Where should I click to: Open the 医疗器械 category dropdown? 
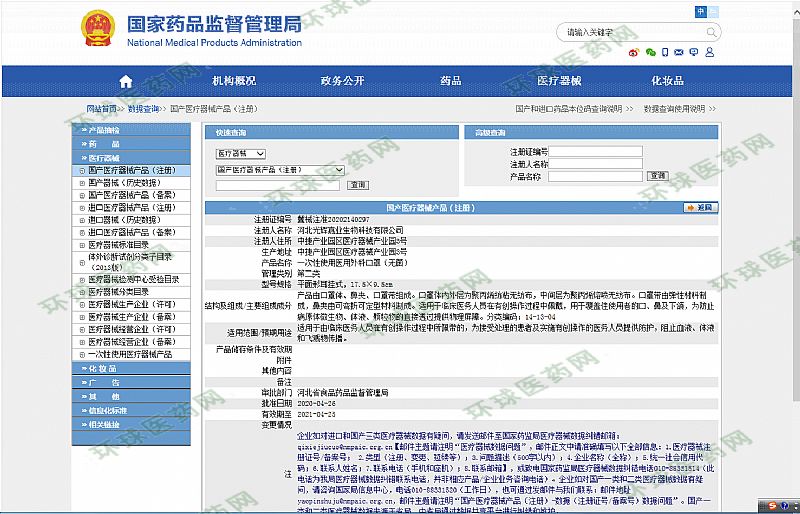240,154
